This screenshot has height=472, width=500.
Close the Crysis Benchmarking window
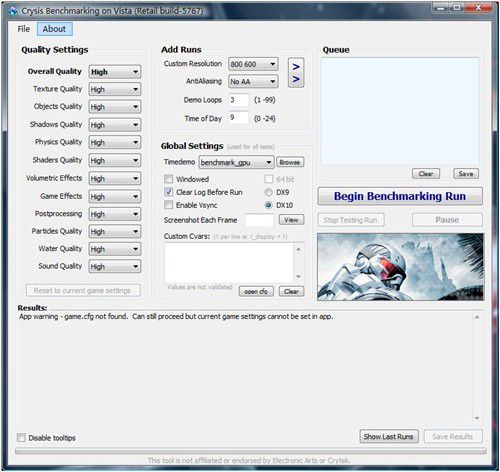(479, 7)
